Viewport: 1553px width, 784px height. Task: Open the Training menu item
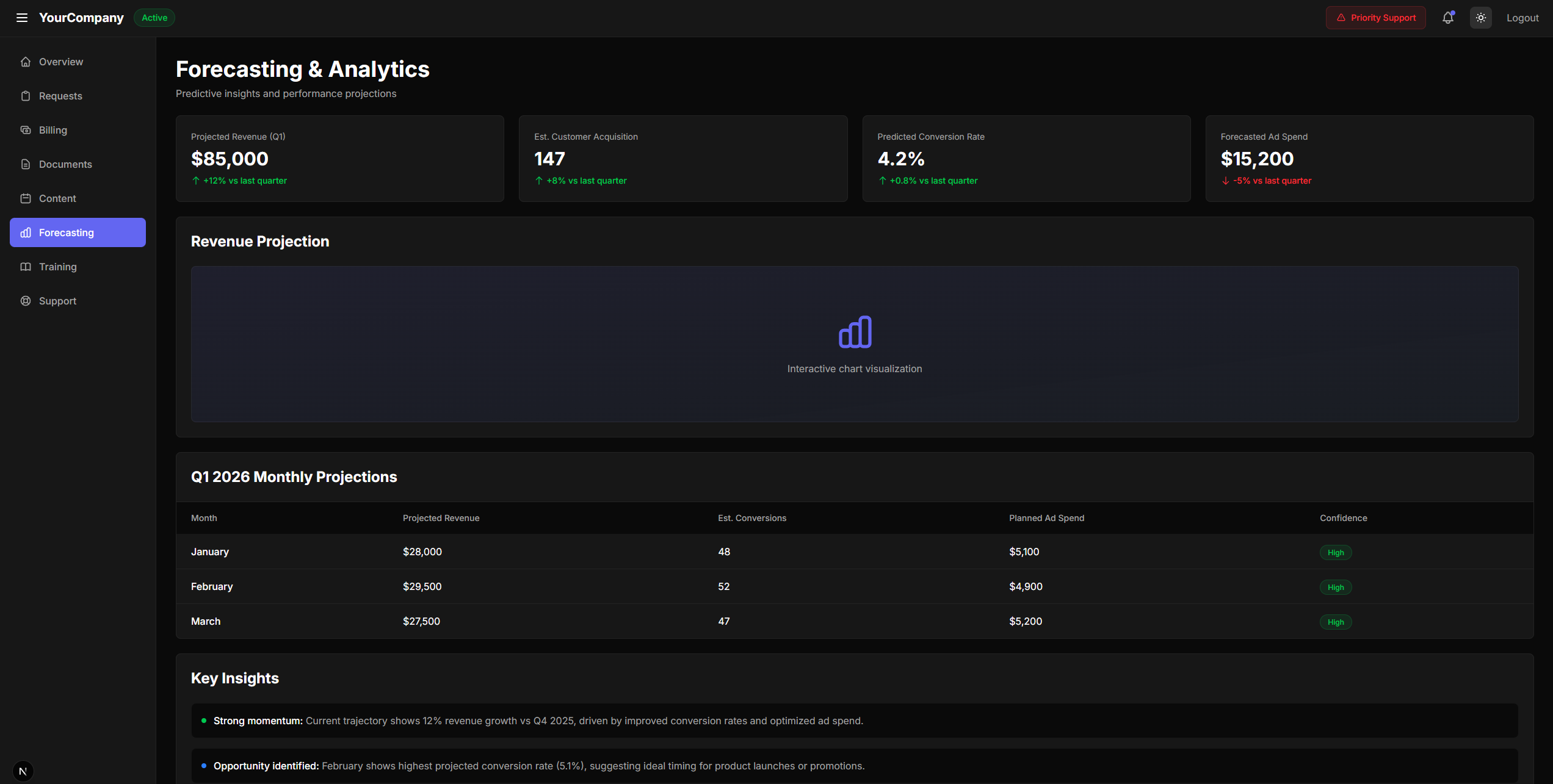58,267
